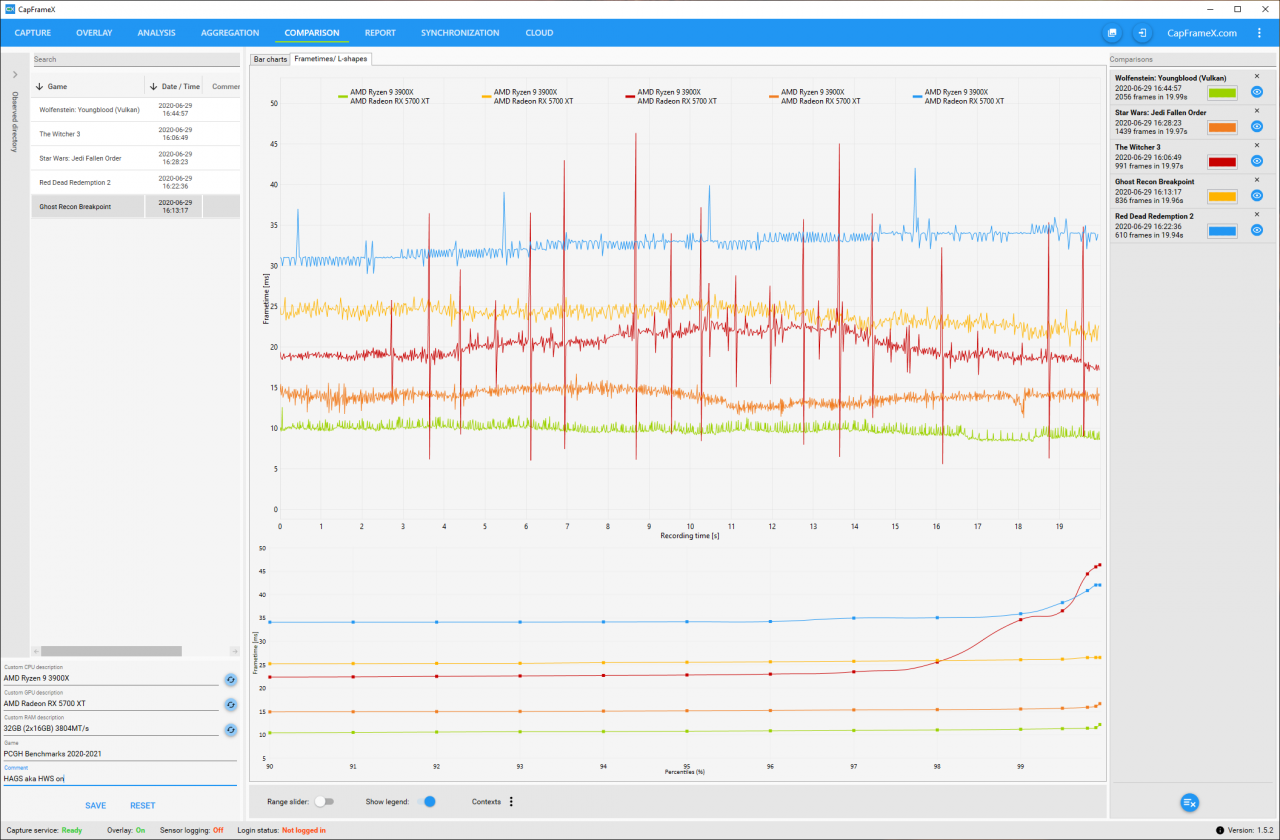Click the login arrow icon in header
1280x840 pixels.
[x=1141, y=33]
